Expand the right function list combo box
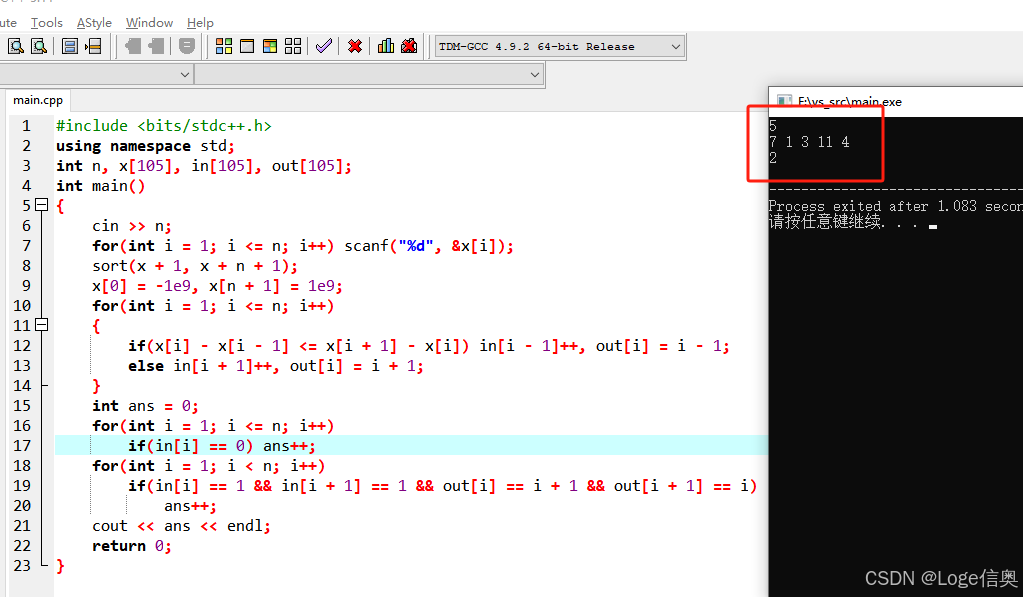This screenshot has height=597, width=1023. tap(535, 75)
